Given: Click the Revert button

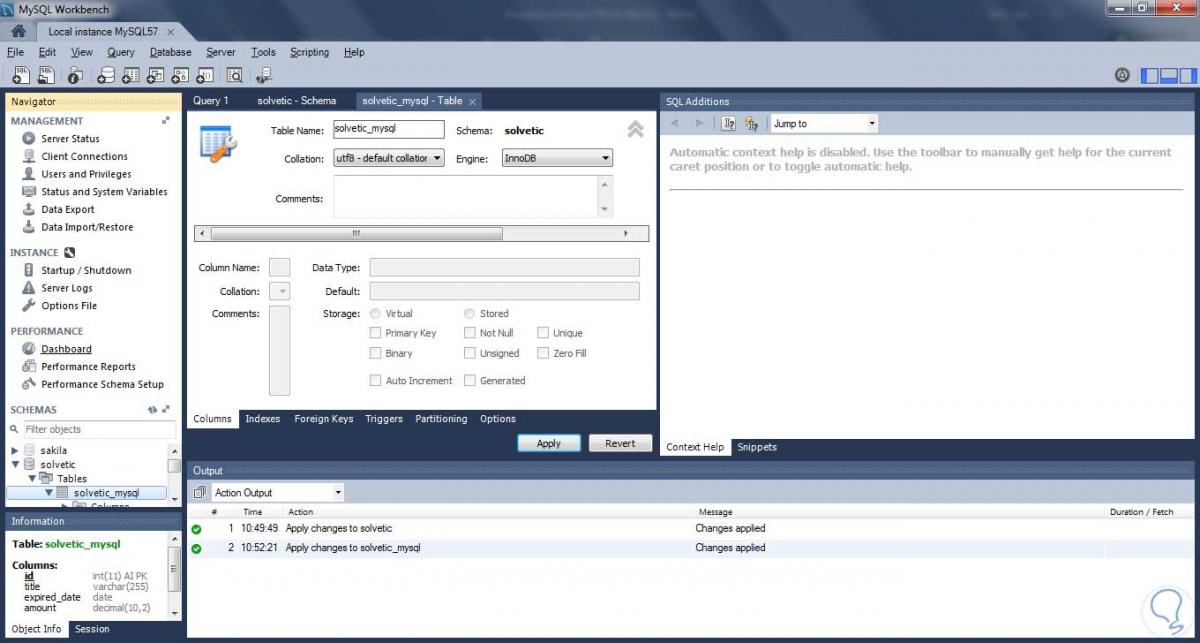Looking at the screenshot, I should 620,443.
